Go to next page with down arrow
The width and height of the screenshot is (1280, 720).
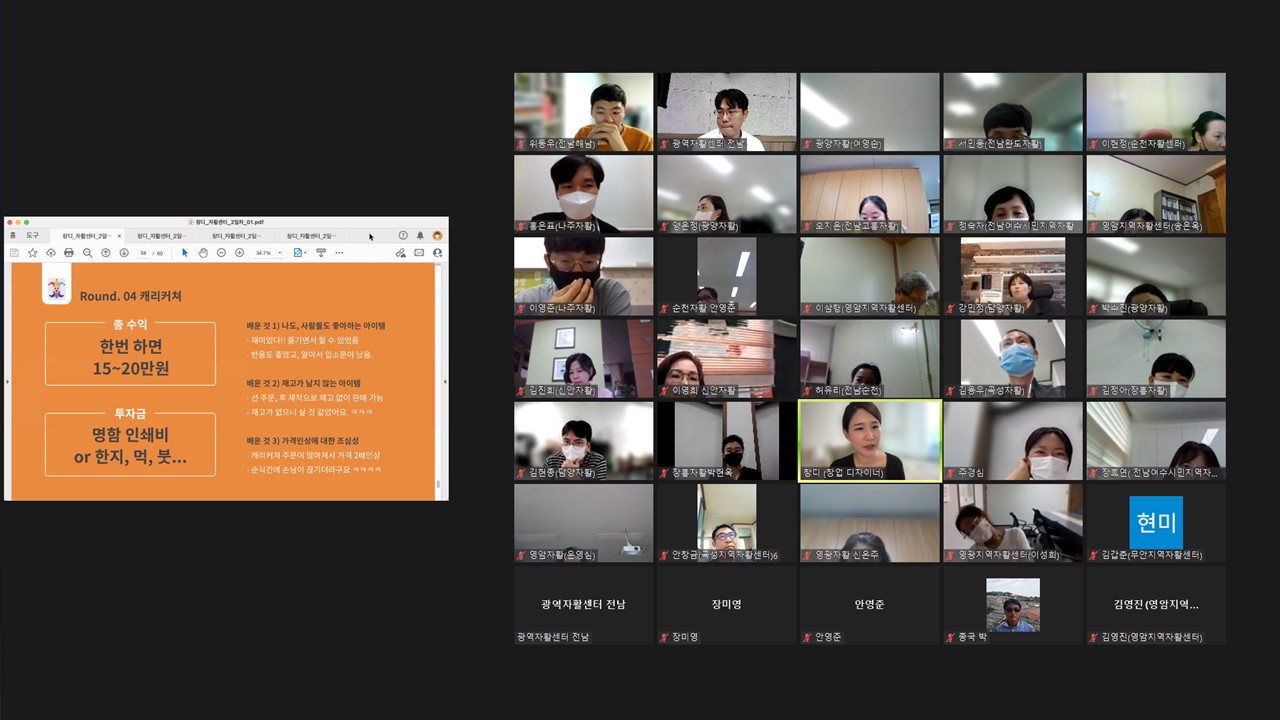(124, 253)
